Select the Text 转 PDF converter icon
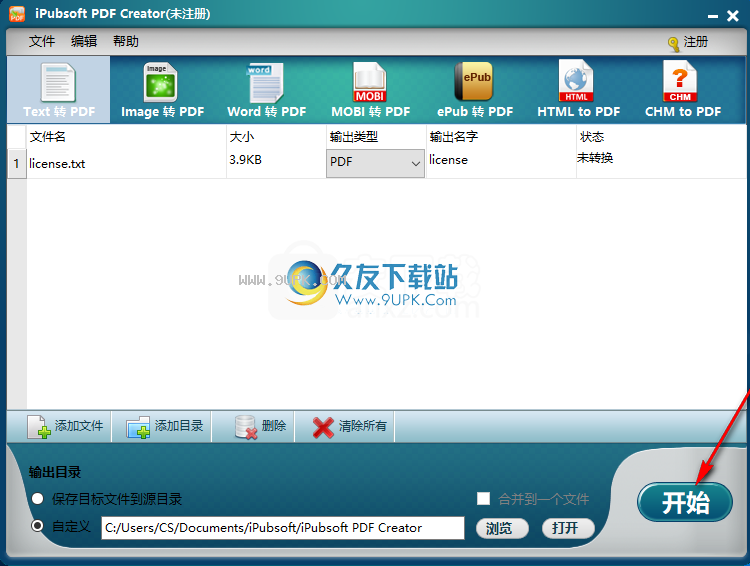 [58, 90]
